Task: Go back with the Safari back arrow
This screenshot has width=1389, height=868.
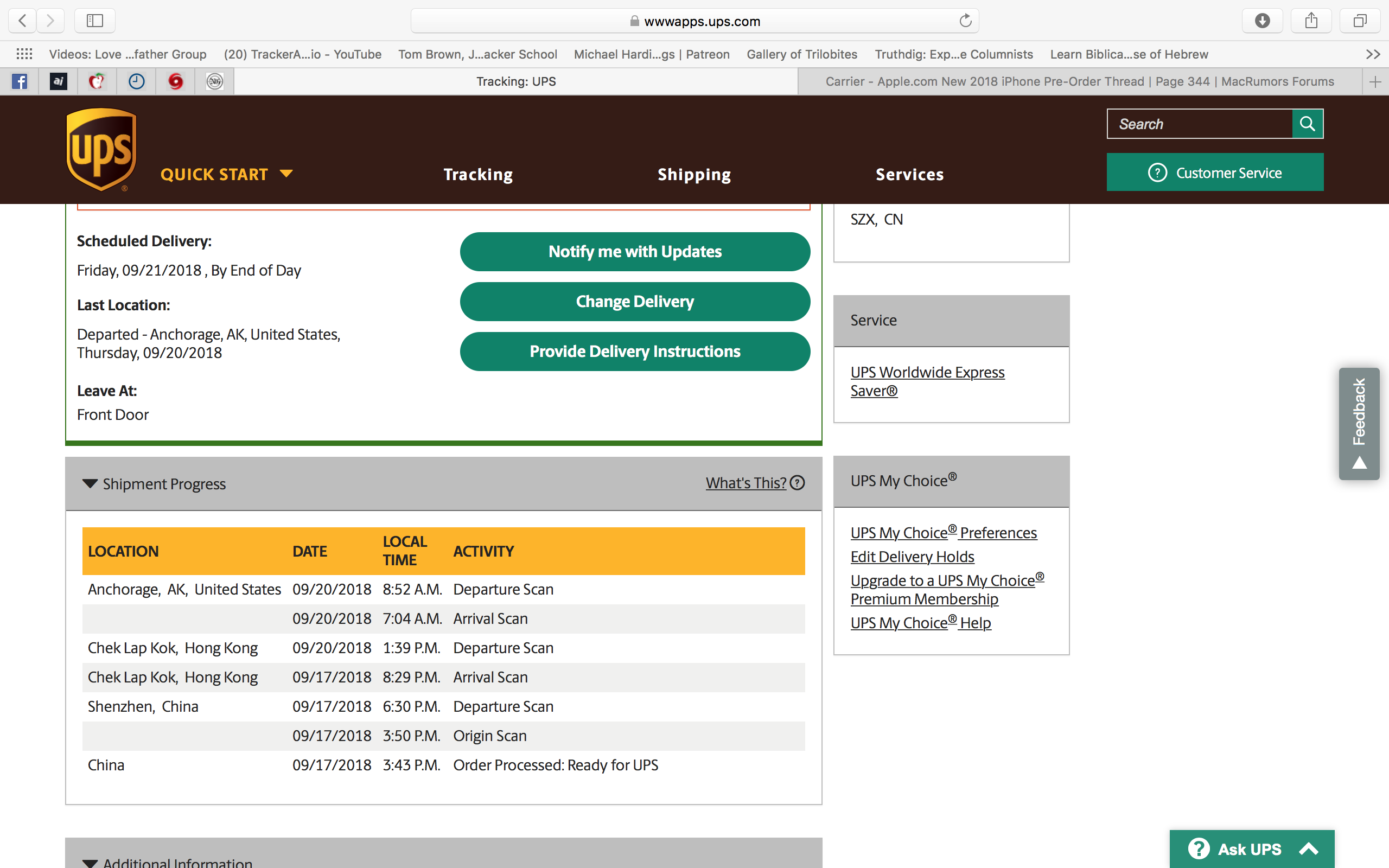Action: click(x=22, y=21)
